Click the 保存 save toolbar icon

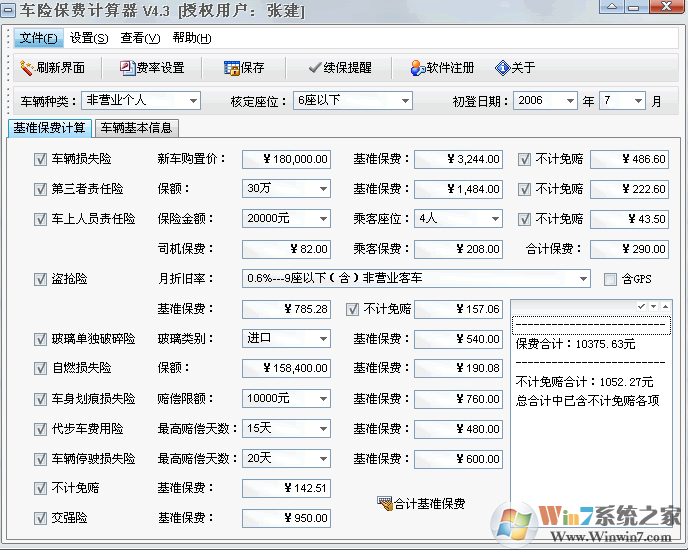[232, 68]
